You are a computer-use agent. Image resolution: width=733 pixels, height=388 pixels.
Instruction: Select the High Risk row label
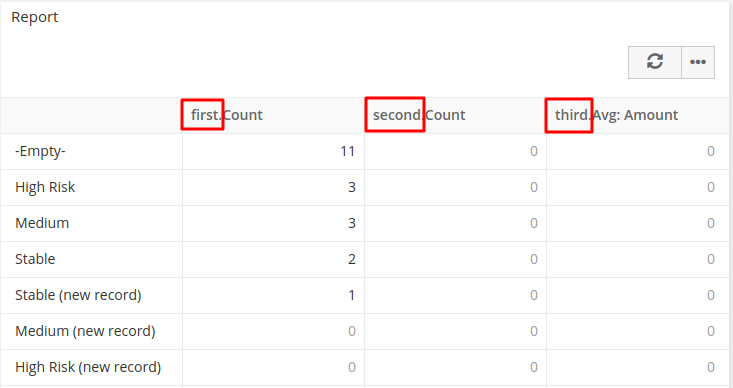45,187
